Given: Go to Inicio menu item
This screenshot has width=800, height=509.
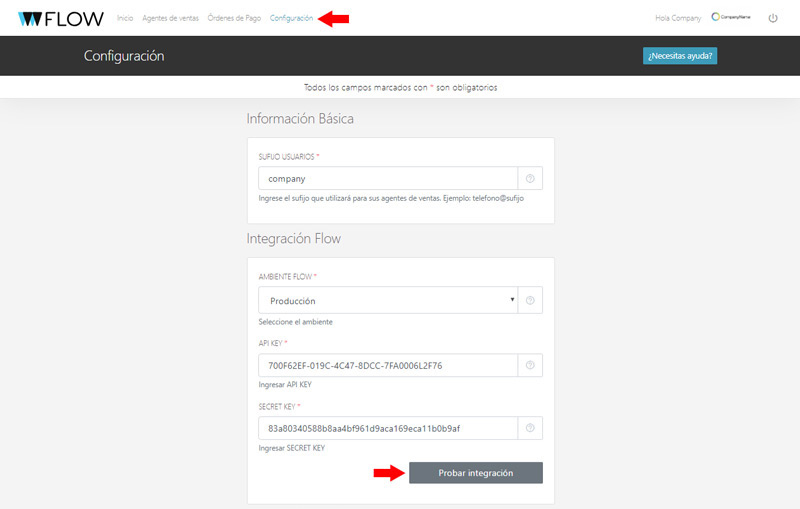Looking at the screenshot, I should click(x=125, y=18).
